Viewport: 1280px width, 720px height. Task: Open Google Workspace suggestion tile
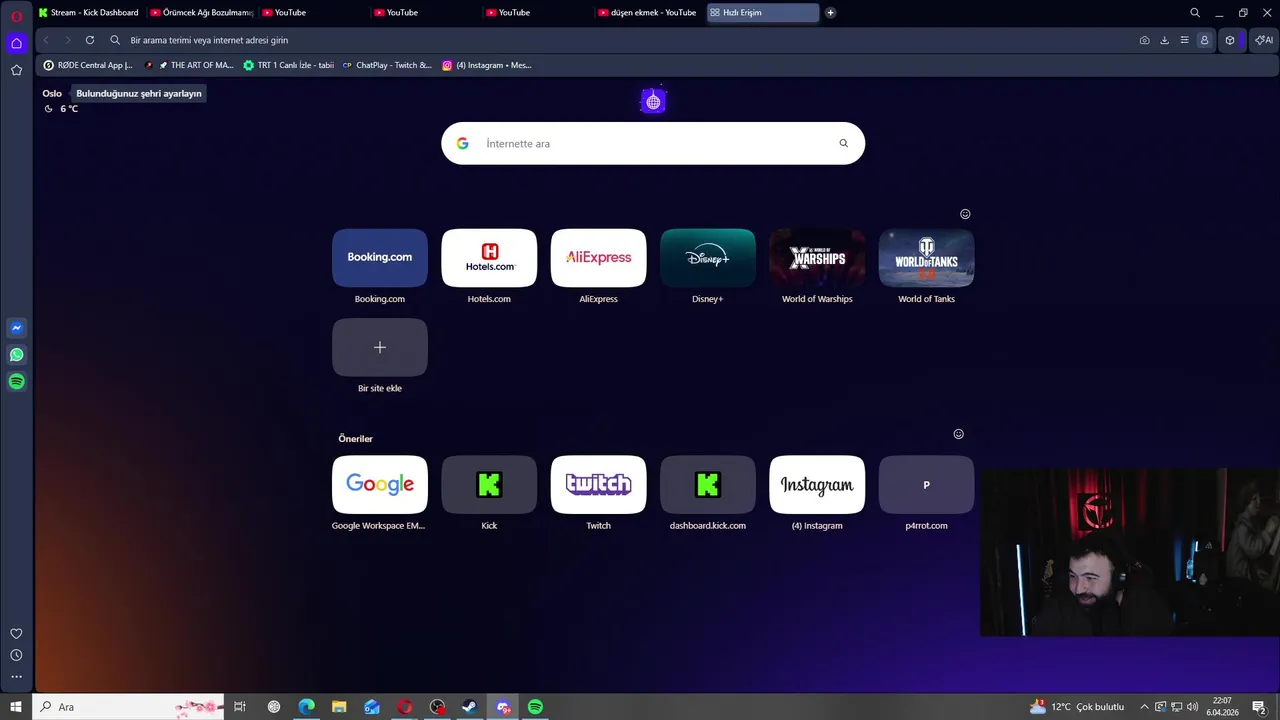click(380, 485)
